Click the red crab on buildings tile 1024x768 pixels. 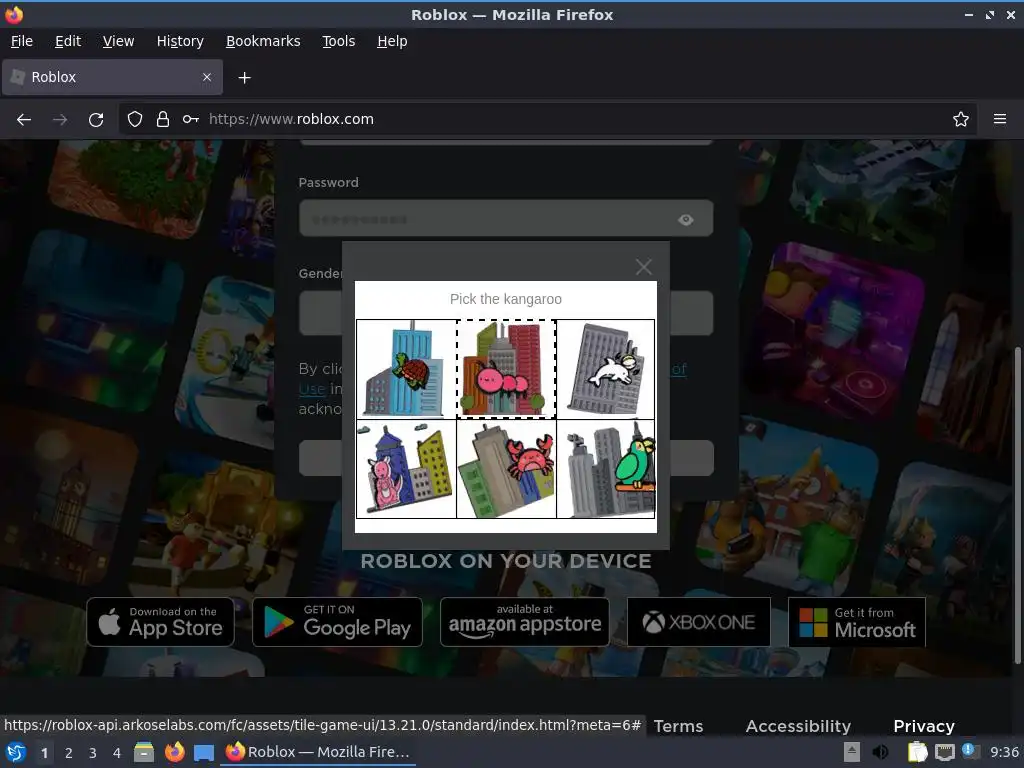coord(506,469)
